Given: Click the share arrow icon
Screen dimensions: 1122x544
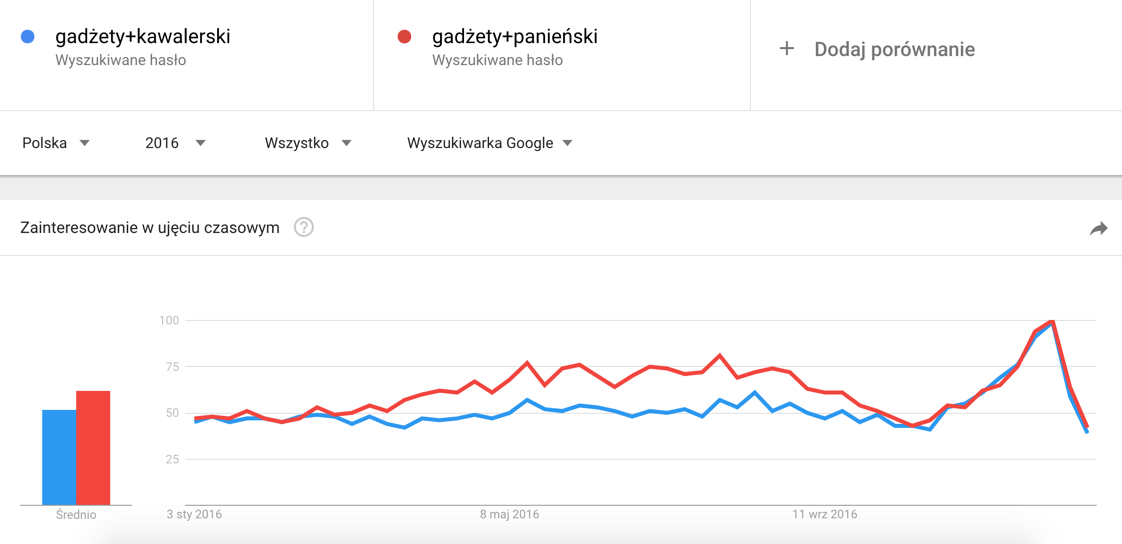Looking at the screenshot, I should [1098, 229].
